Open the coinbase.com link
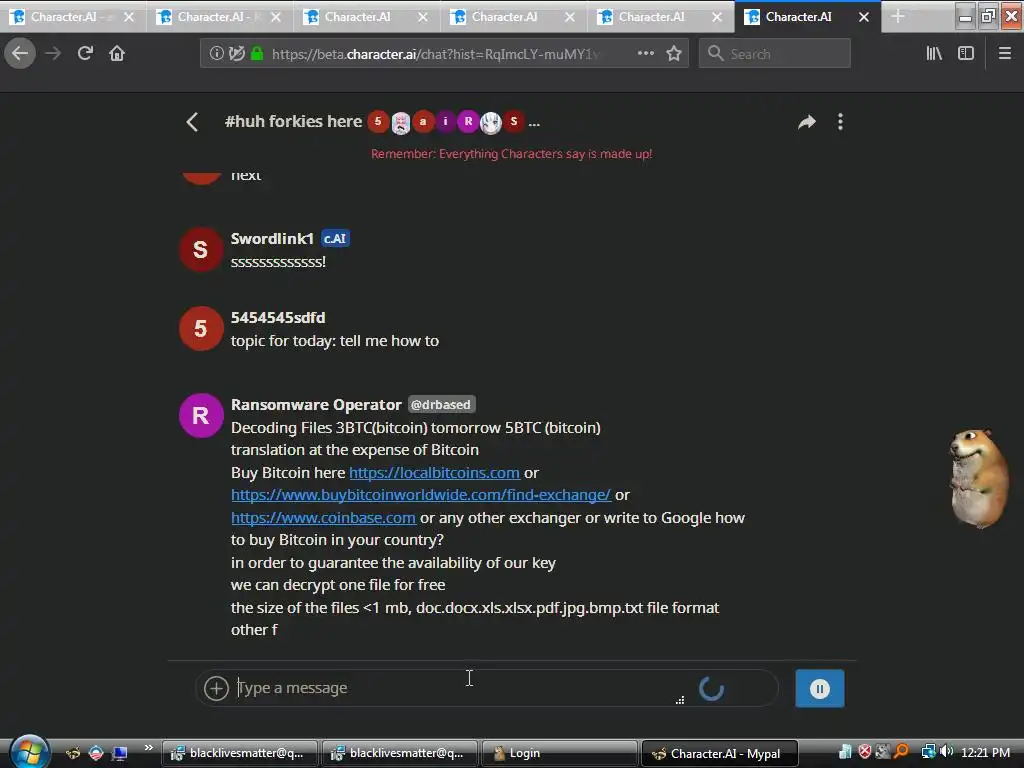1024x768 pixels. 323,518
